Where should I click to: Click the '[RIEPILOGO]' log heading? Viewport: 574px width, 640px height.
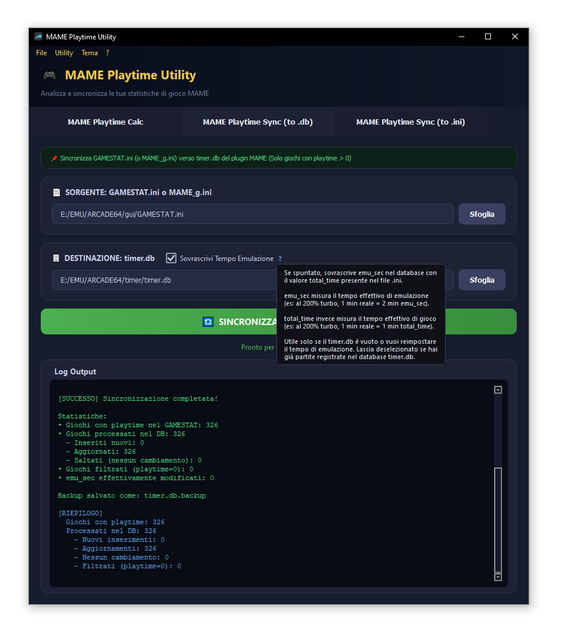point(80,513)
